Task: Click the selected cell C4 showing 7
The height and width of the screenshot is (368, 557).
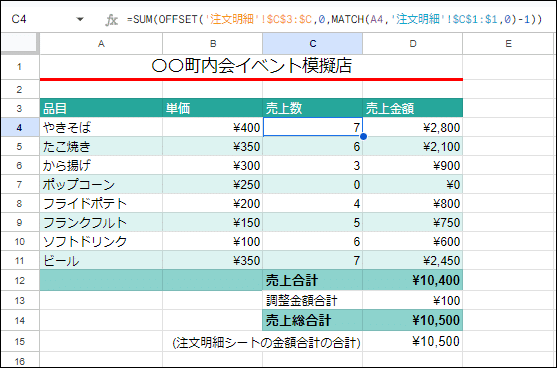Action: click(313, 127)
